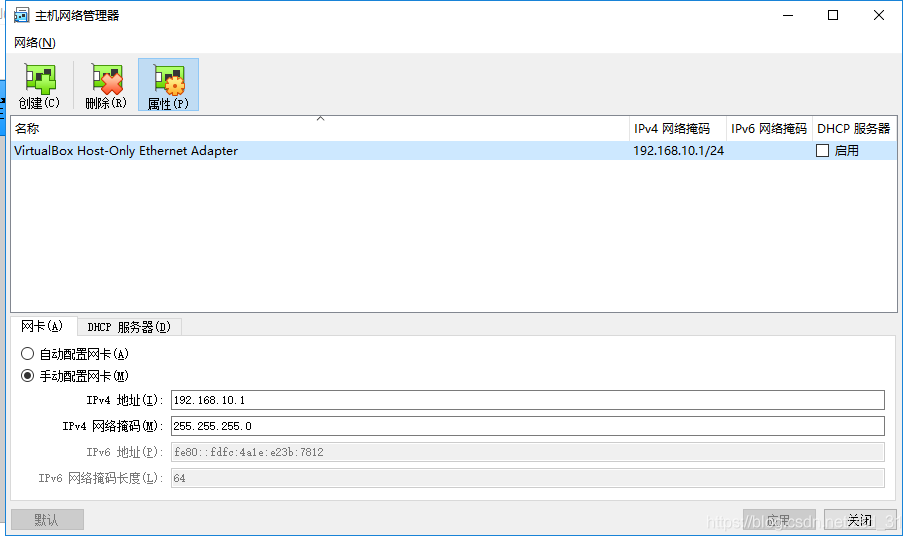Click the IPv6 网络掩码 column header
The width and height of the screenshot is (911, 541).
[769, 128]
